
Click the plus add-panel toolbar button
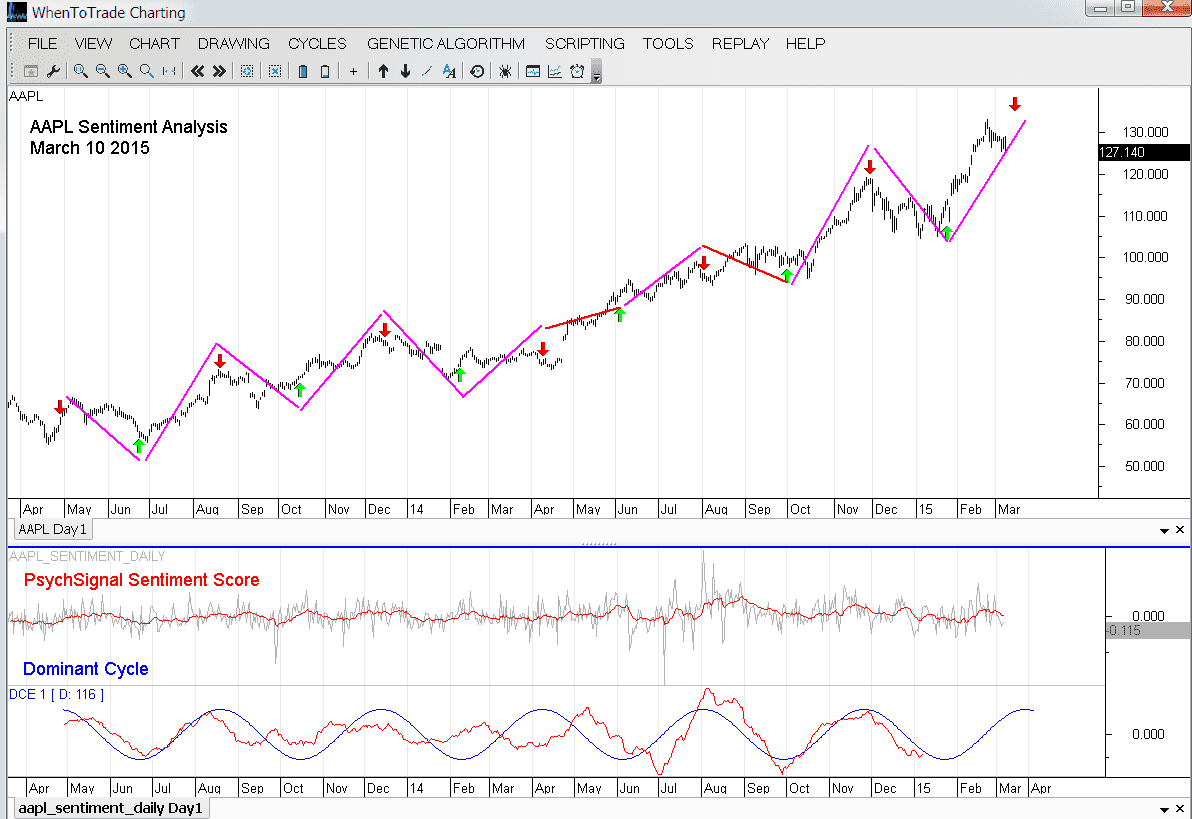coord(353,70)
